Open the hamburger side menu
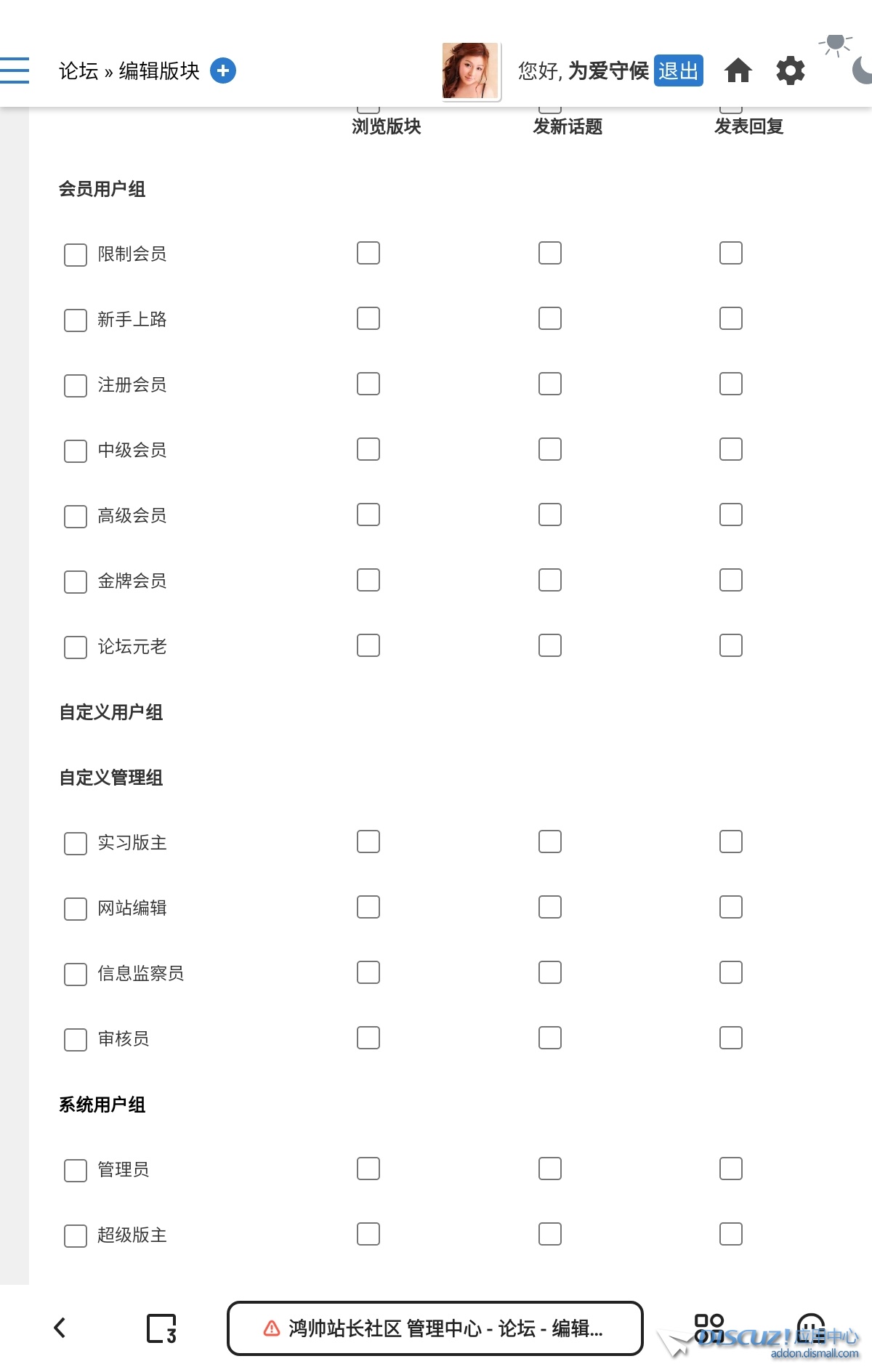Image resolution: width=872 pixels, height=1372 pixels. pyautogui.click(x=14, y=70)
